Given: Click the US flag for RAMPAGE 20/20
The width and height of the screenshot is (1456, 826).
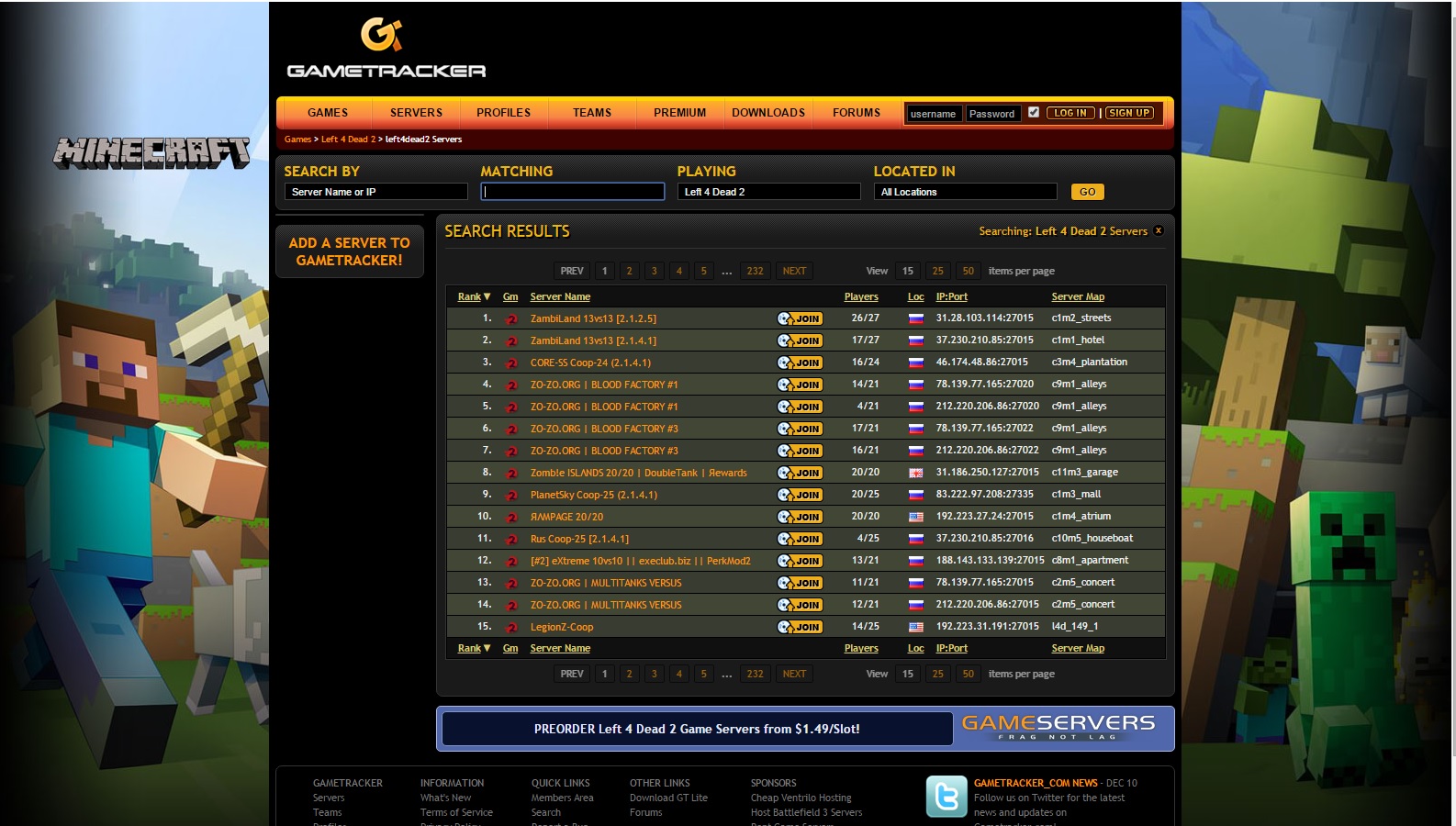Looking at the screenshot, I should [x=915, y=517].
